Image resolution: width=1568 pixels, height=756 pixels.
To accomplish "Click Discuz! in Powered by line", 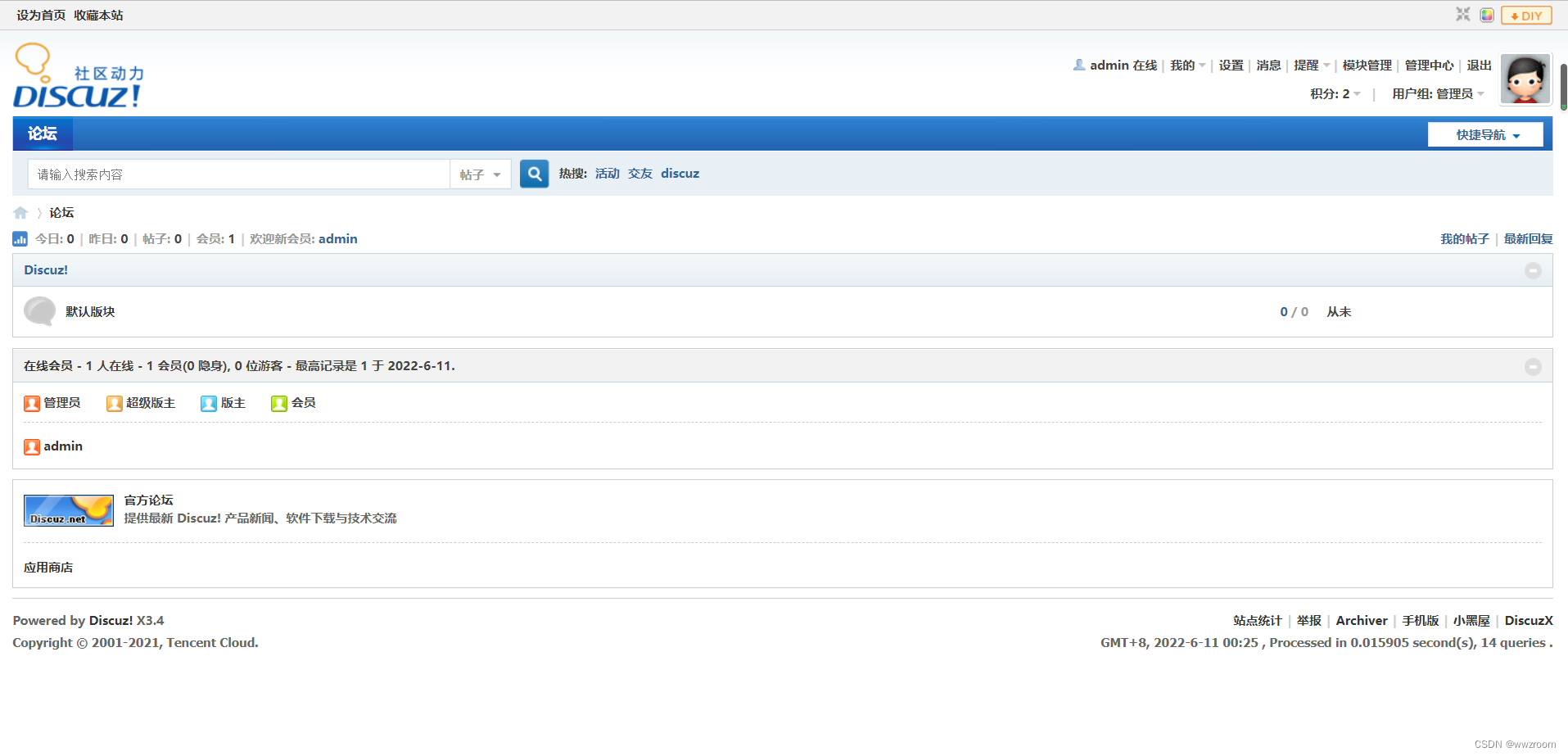I will tap(111, 621).
